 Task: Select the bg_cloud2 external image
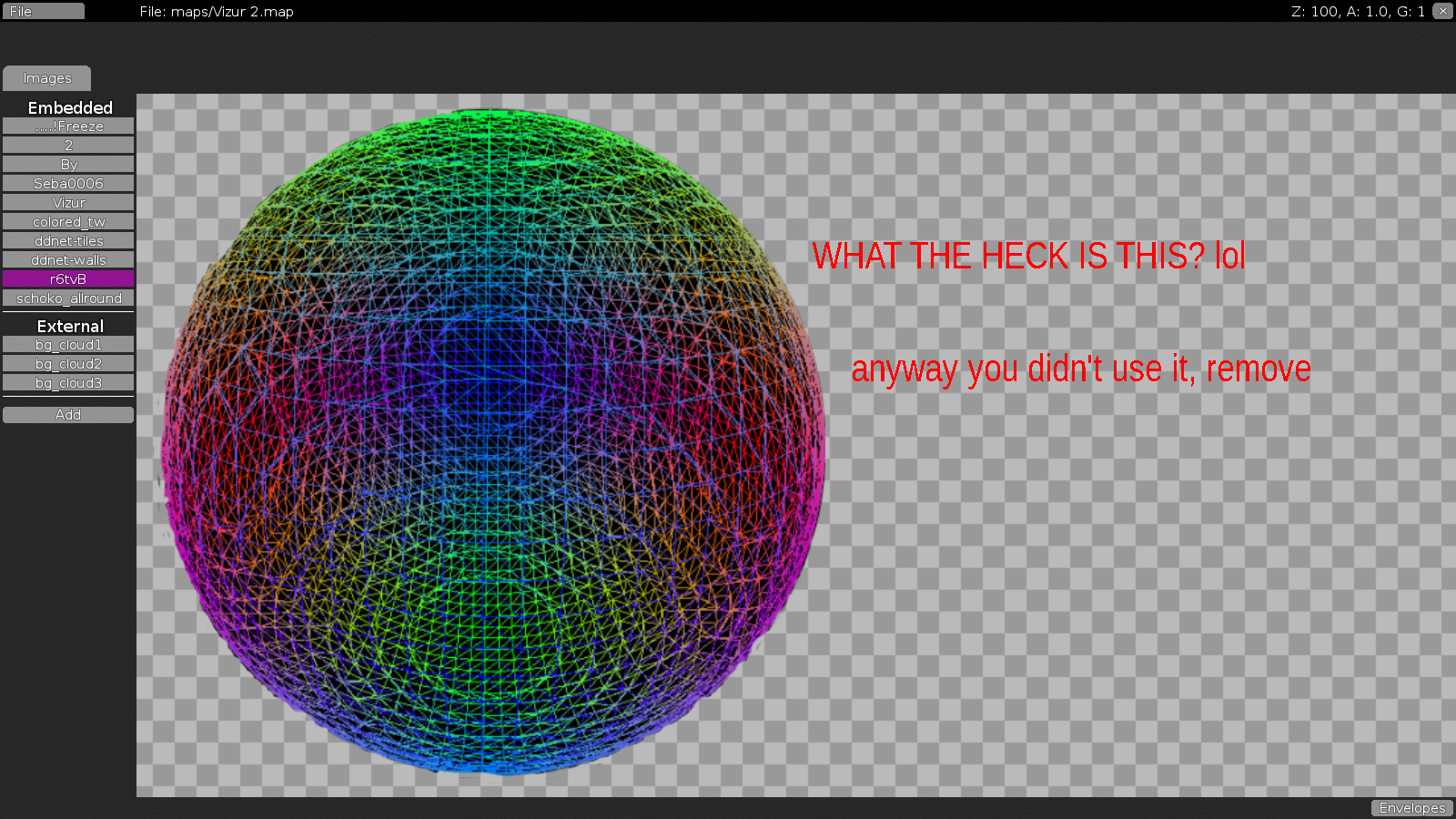tap(67, 363)
